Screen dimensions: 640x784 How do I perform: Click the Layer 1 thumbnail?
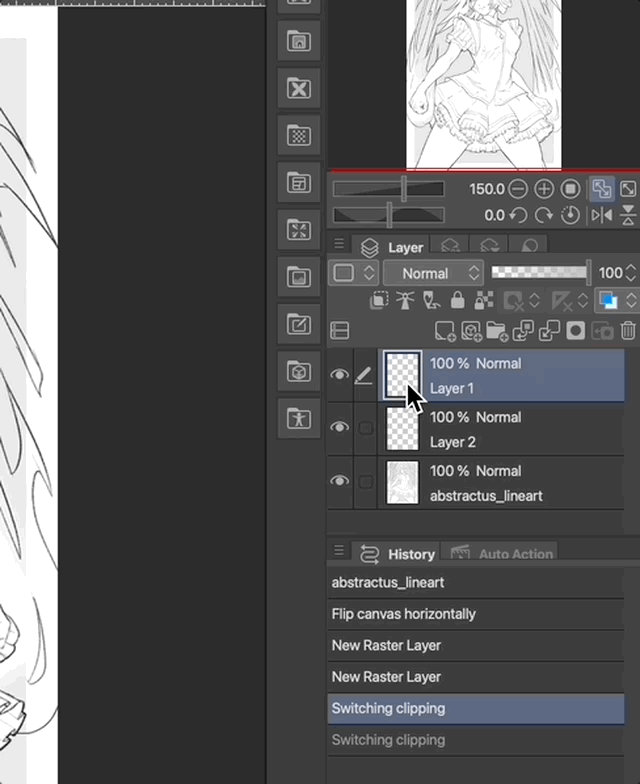(x=402, y=376)
